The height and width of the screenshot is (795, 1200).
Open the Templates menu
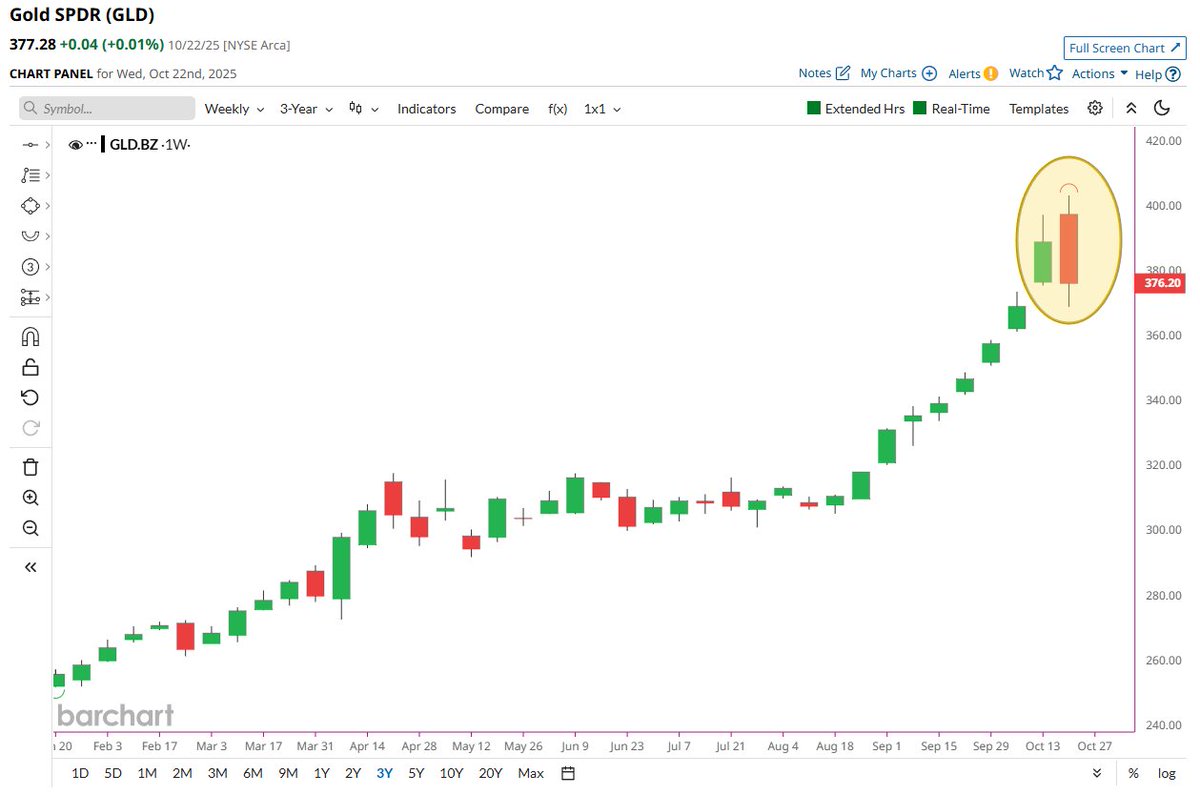(1038, 109)
